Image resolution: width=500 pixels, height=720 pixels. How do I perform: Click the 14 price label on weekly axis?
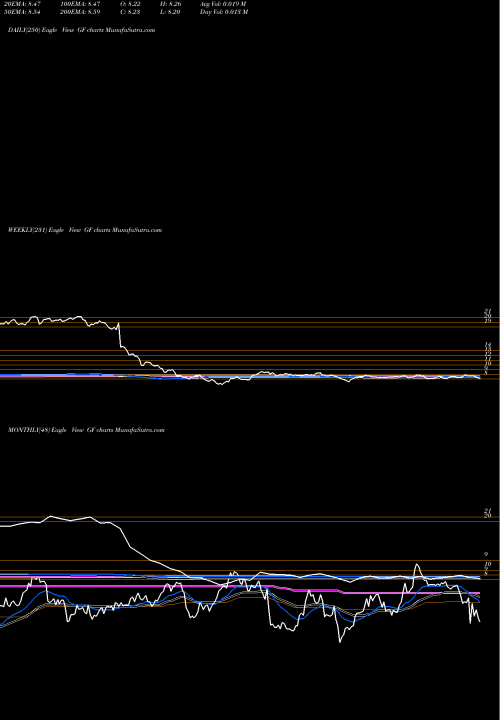coord(488,345)
